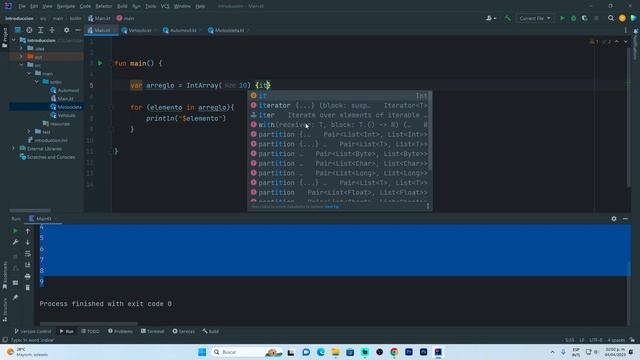
Task: Open the Build tool window
Action: coord(211,331)
